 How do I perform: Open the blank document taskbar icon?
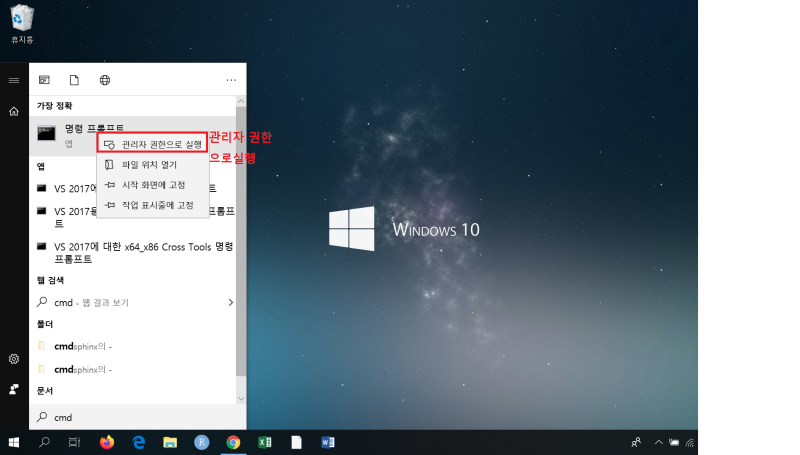click(x=296, y=442)
